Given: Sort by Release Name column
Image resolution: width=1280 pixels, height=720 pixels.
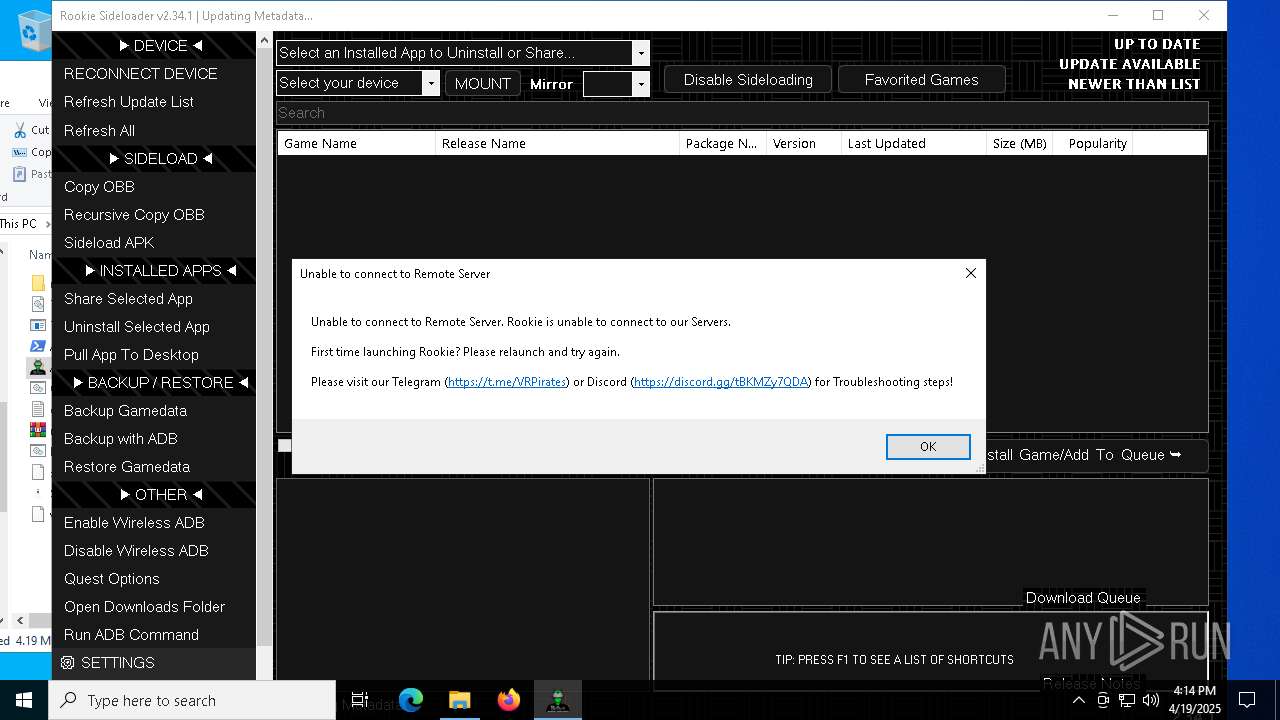Looking at the screenshot, I should [x=557, y=143].
